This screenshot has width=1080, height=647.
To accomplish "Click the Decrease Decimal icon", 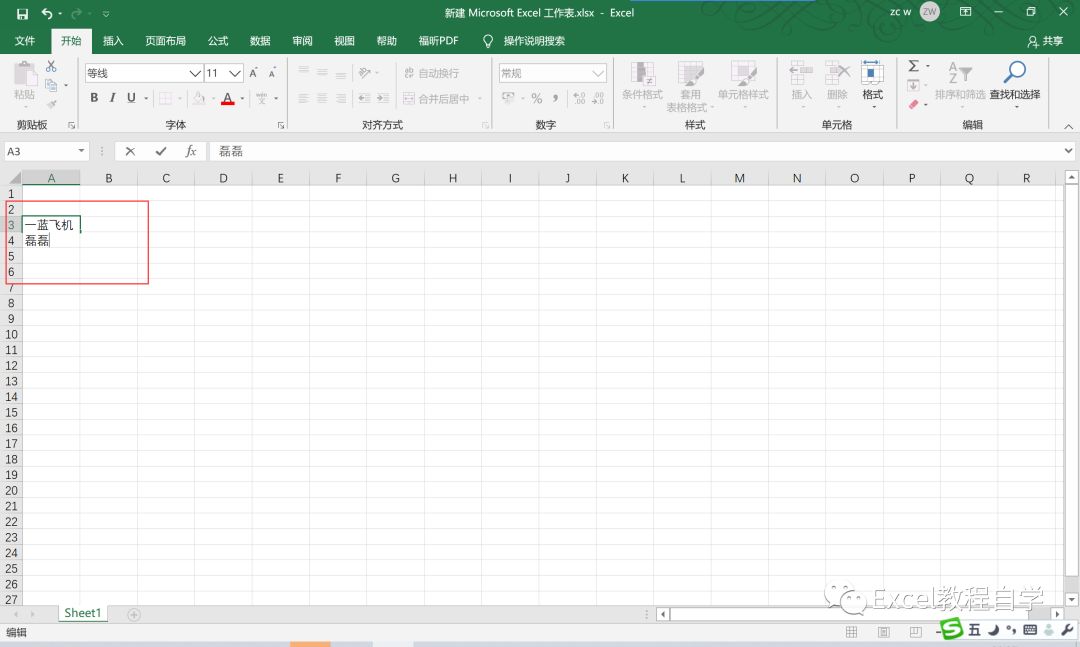I will pyautogui.click(x=598, y=99).
